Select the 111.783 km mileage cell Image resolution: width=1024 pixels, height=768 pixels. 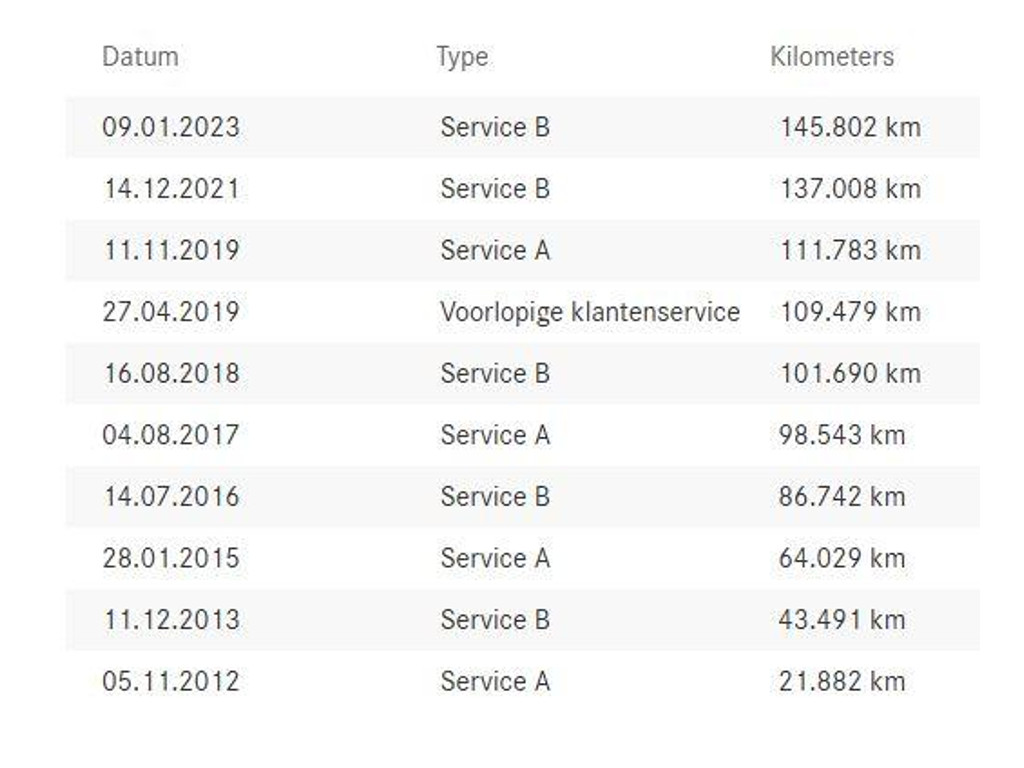[850, 251]
